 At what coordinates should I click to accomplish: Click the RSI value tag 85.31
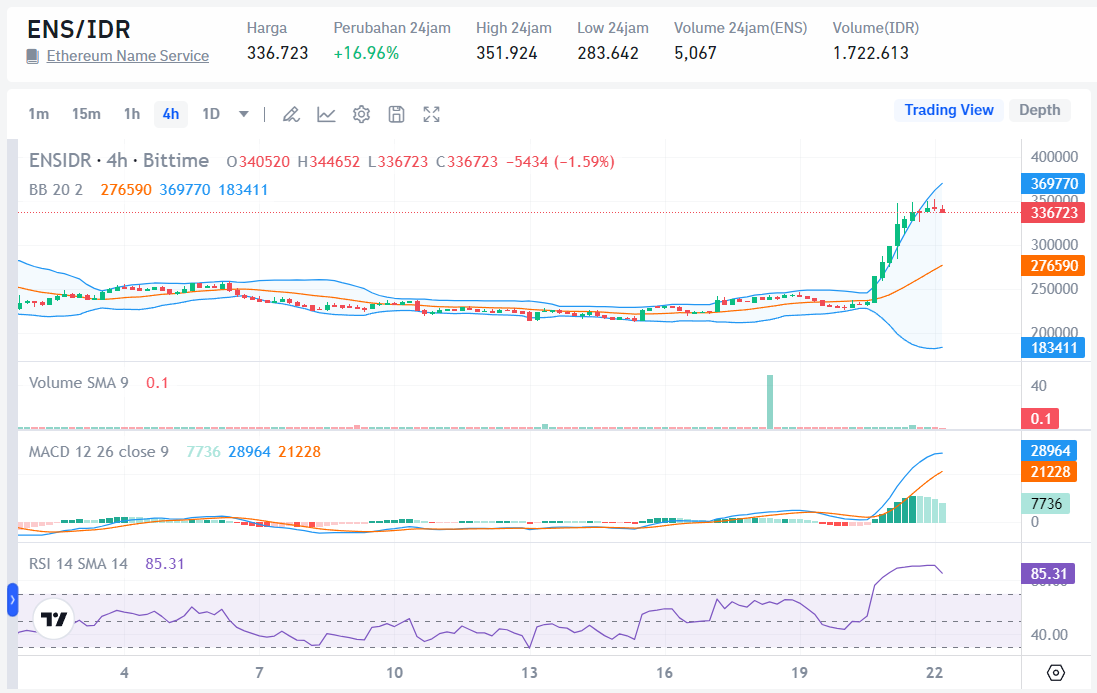coord(1048,574)
